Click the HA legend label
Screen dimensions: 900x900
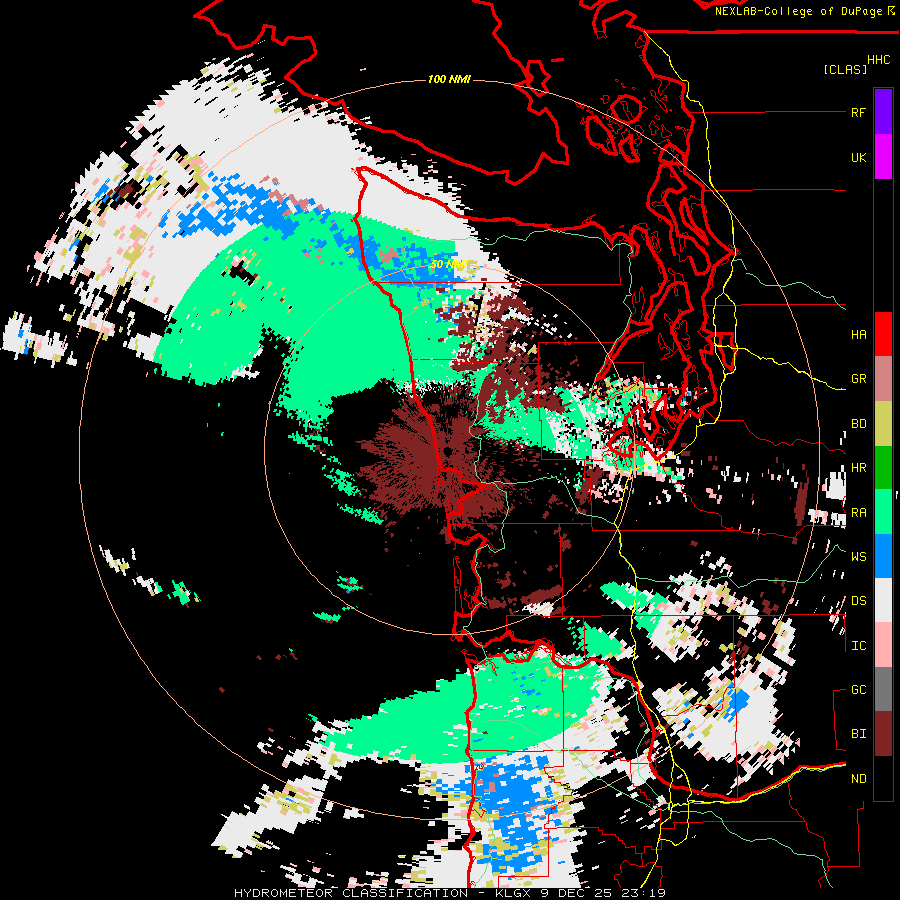tap(858, 335)
